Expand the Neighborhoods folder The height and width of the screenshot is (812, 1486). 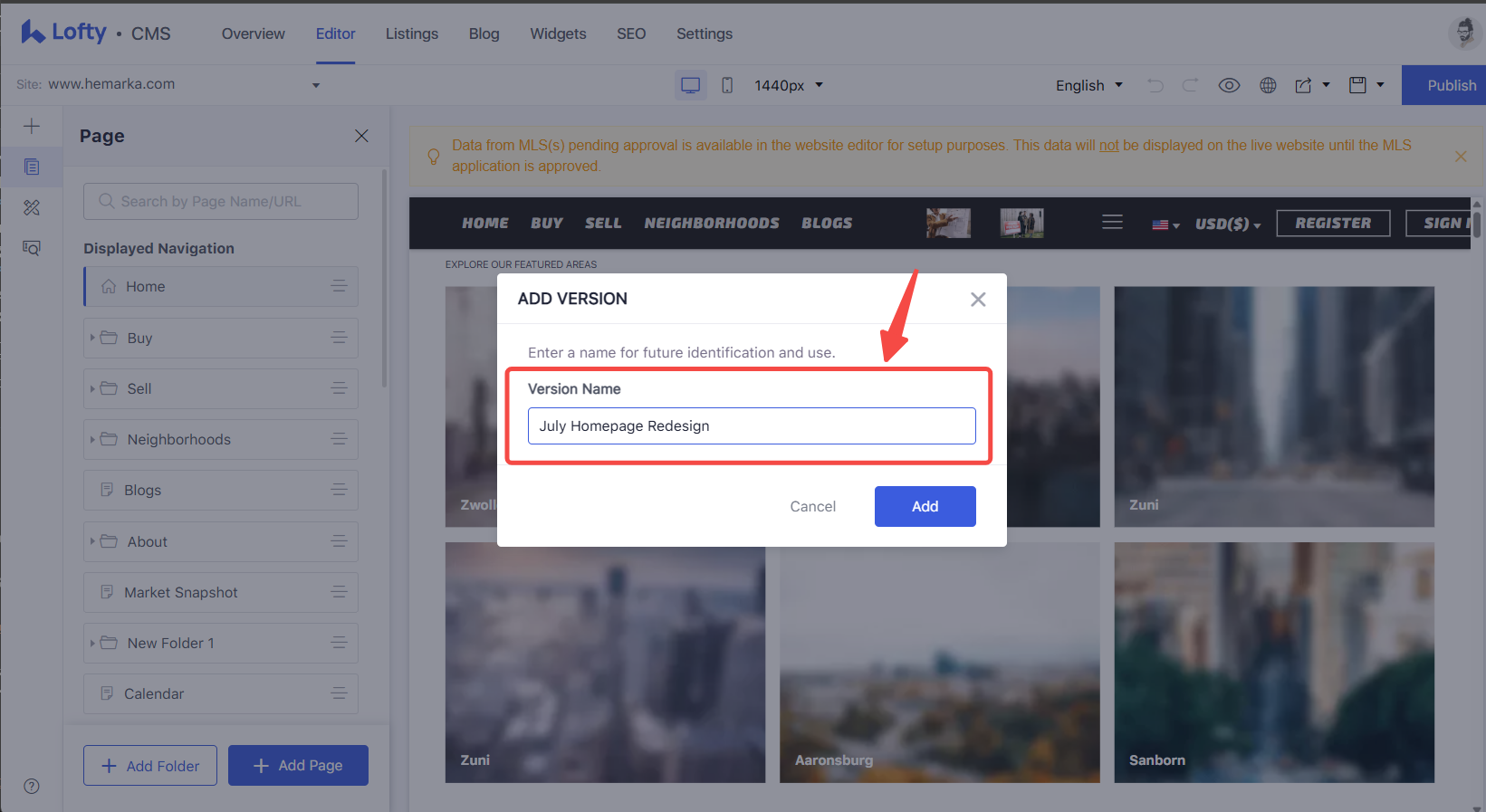(x=92, y=439)
